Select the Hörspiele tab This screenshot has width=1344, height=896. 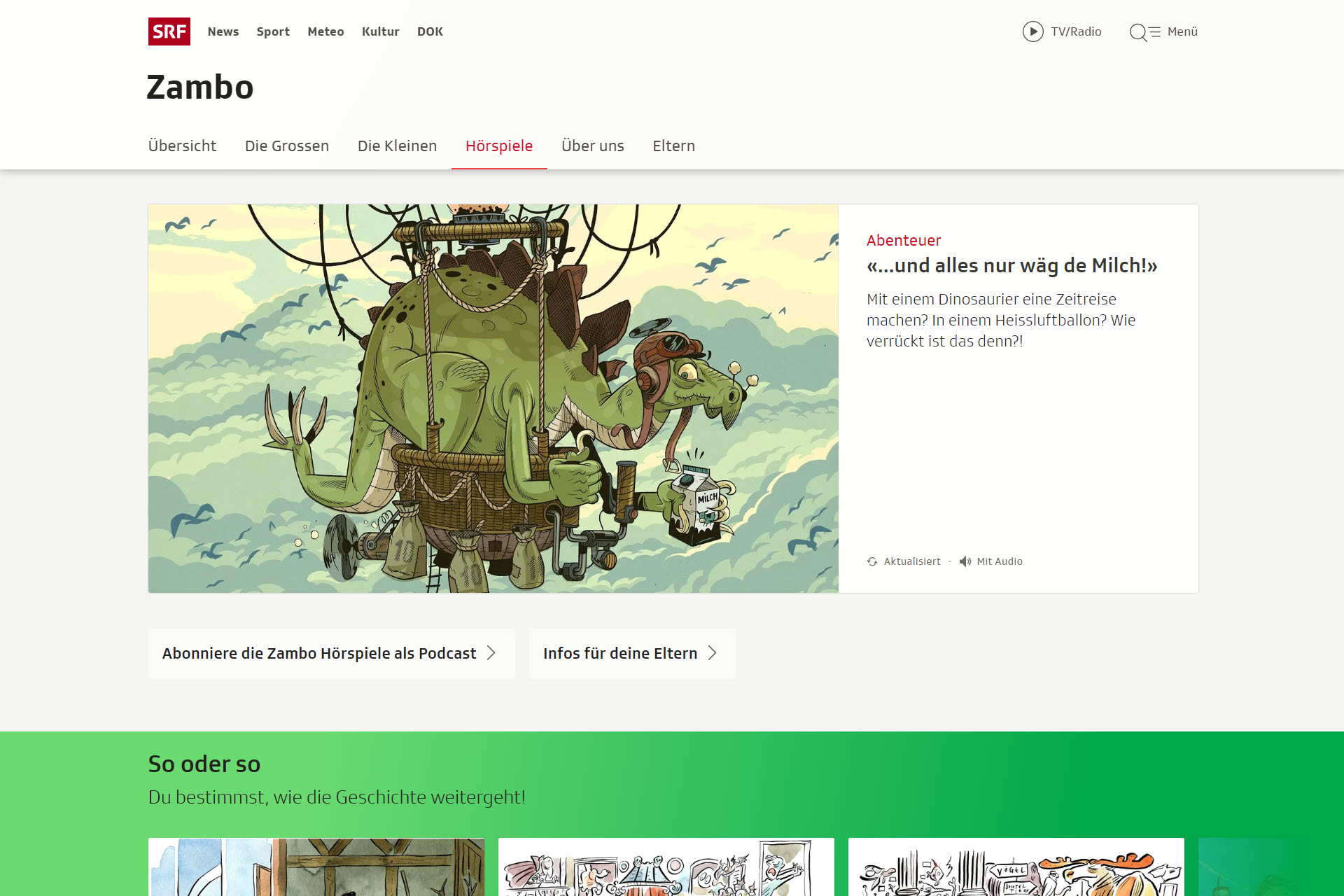pos(499,146)
